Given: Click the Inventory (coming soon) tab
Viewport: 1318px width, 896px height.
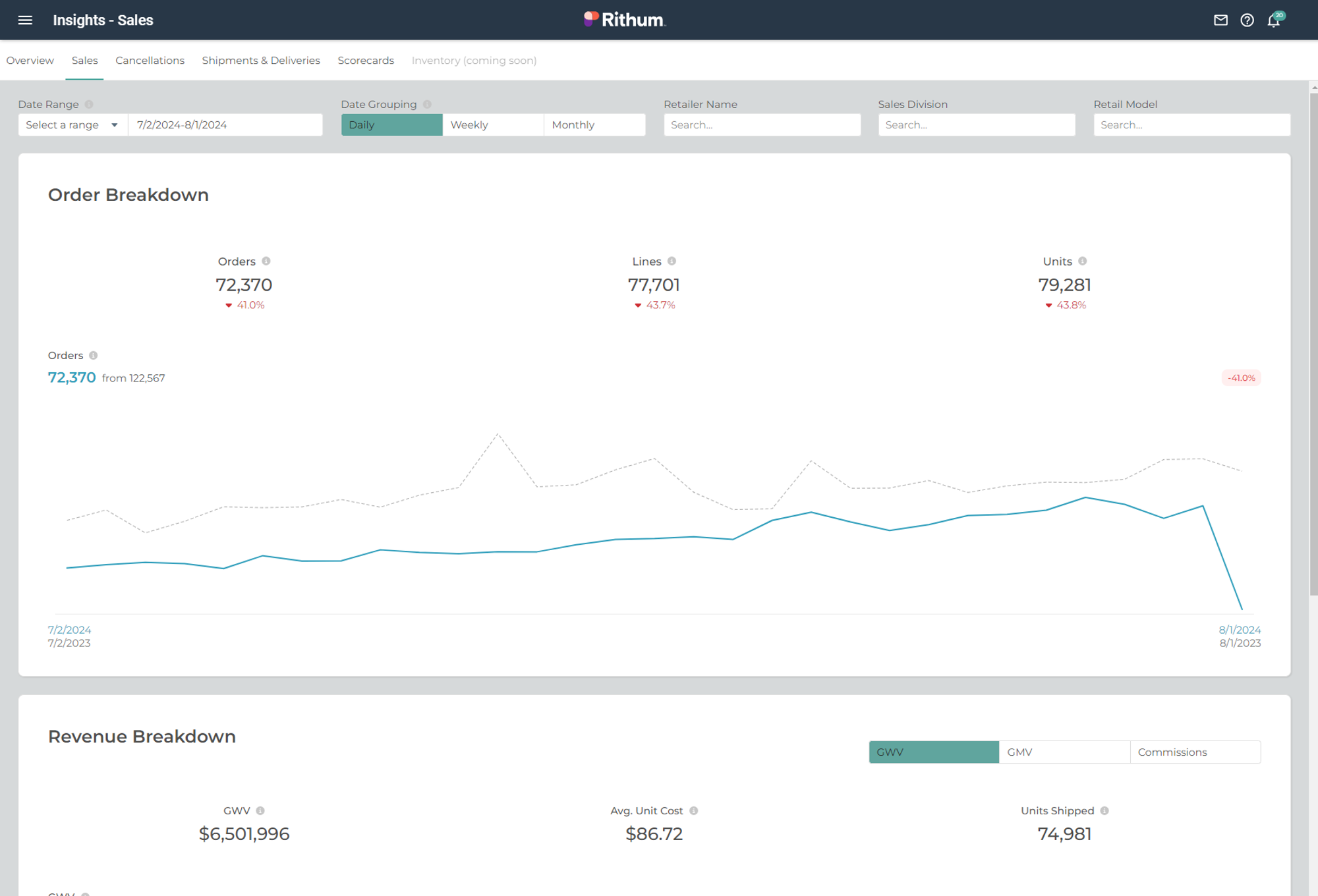Looking at the screenshot, I should point(474,60).
